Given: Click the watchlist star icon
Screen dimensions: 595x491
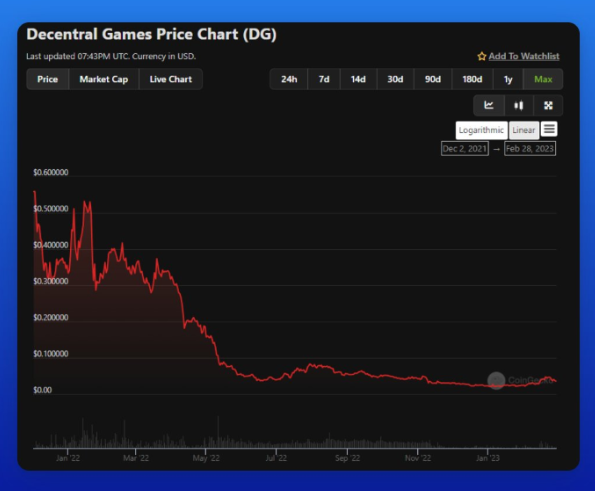Looking at the screenshot, I should 482,57.
